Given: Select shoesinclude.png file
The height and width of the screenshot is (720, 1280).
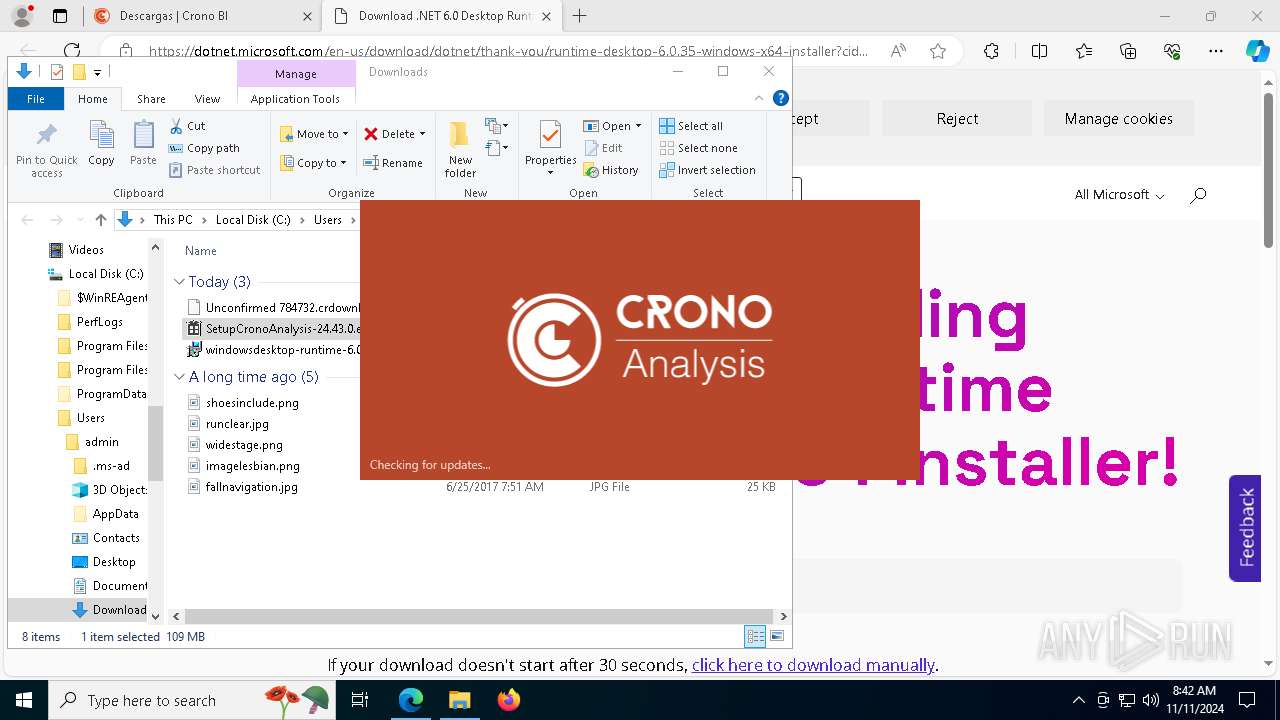Looking at the screenshot, I should click(x=252, y=402).
